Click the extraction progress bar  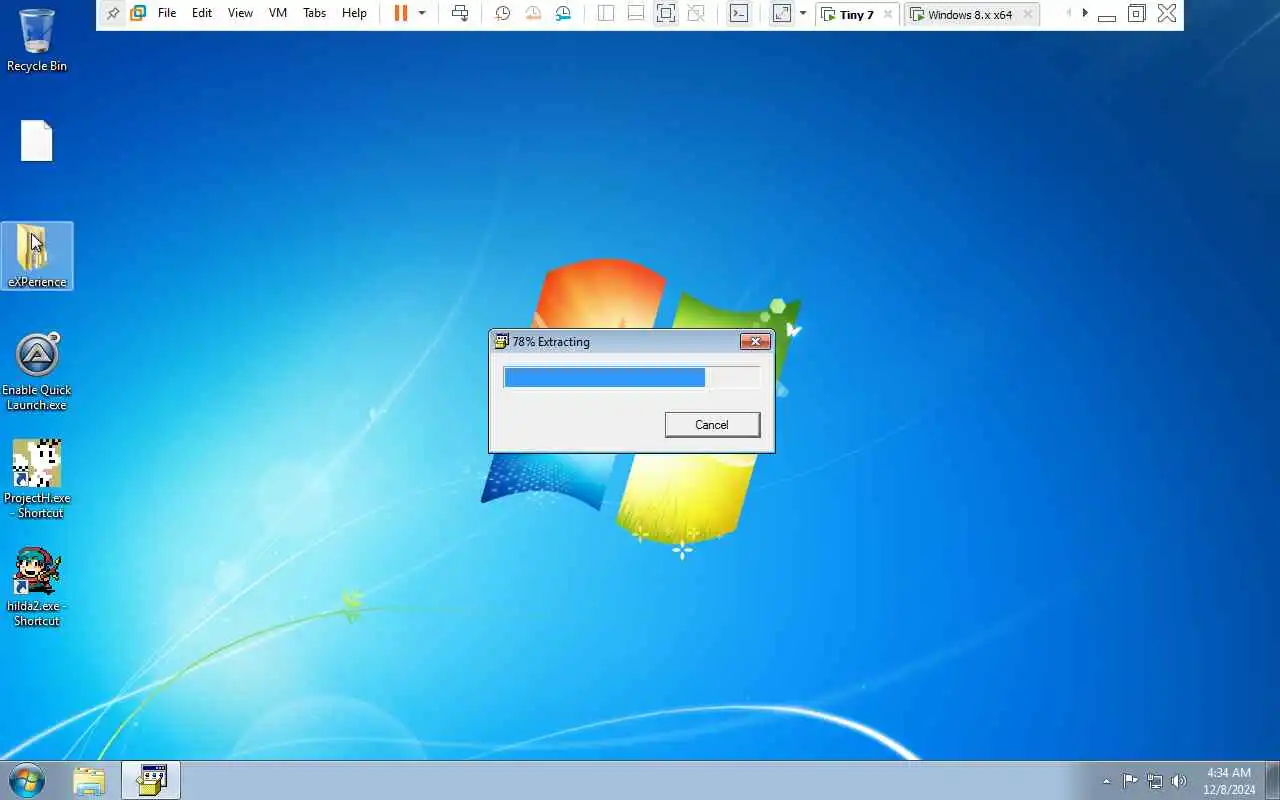pyautogui.click(x=632, y=377)
